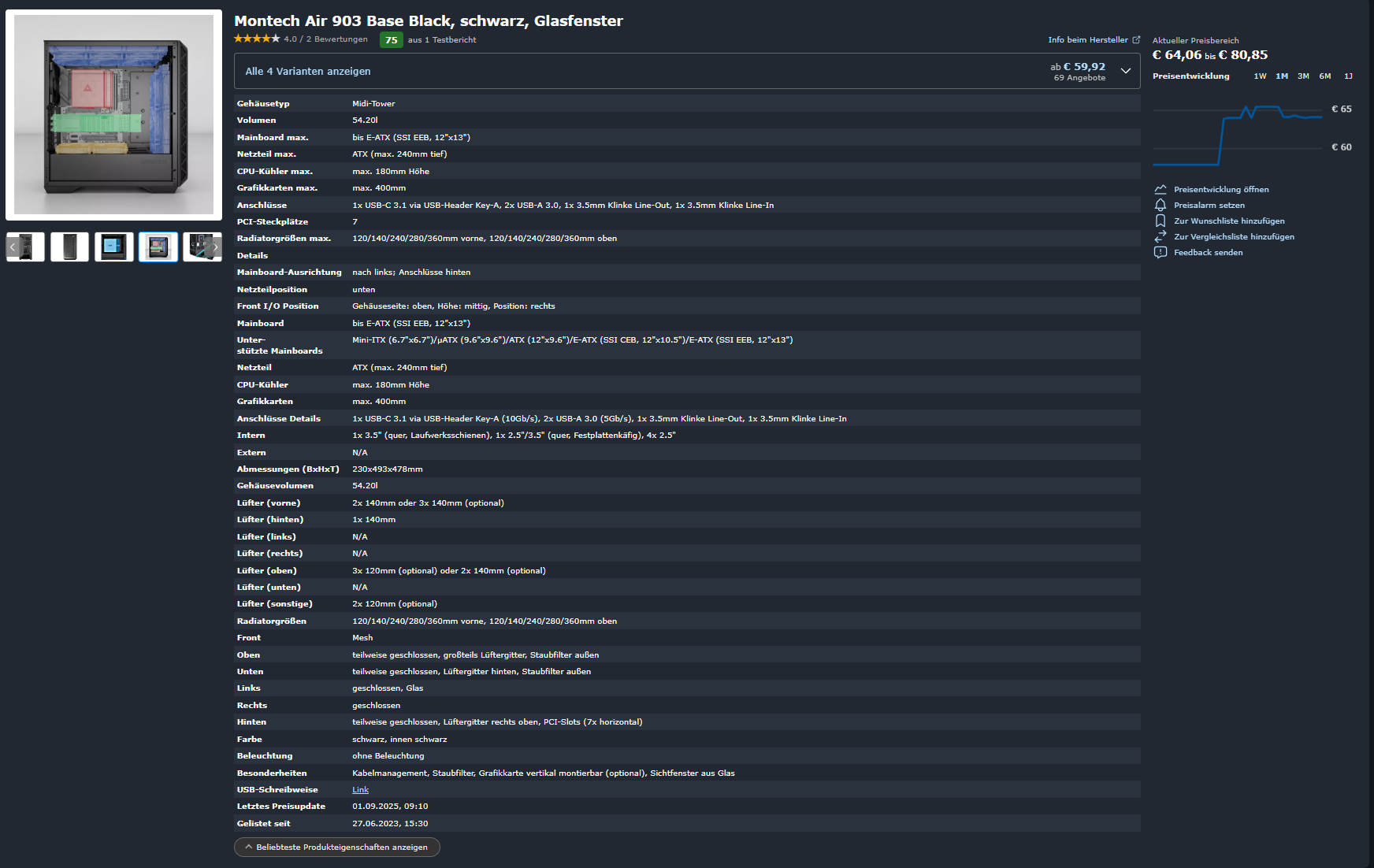Select the blue interior diagram thumbnail
This screenshot has height=868, width=1374.
pyautogui.click(x=114, y=247)
